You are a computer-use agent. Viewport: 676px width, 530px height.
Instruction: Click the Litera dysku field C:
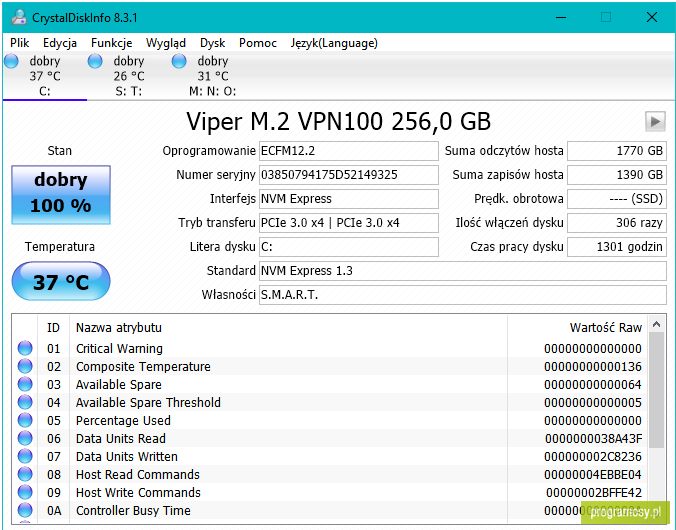click(x=348, y=247)
